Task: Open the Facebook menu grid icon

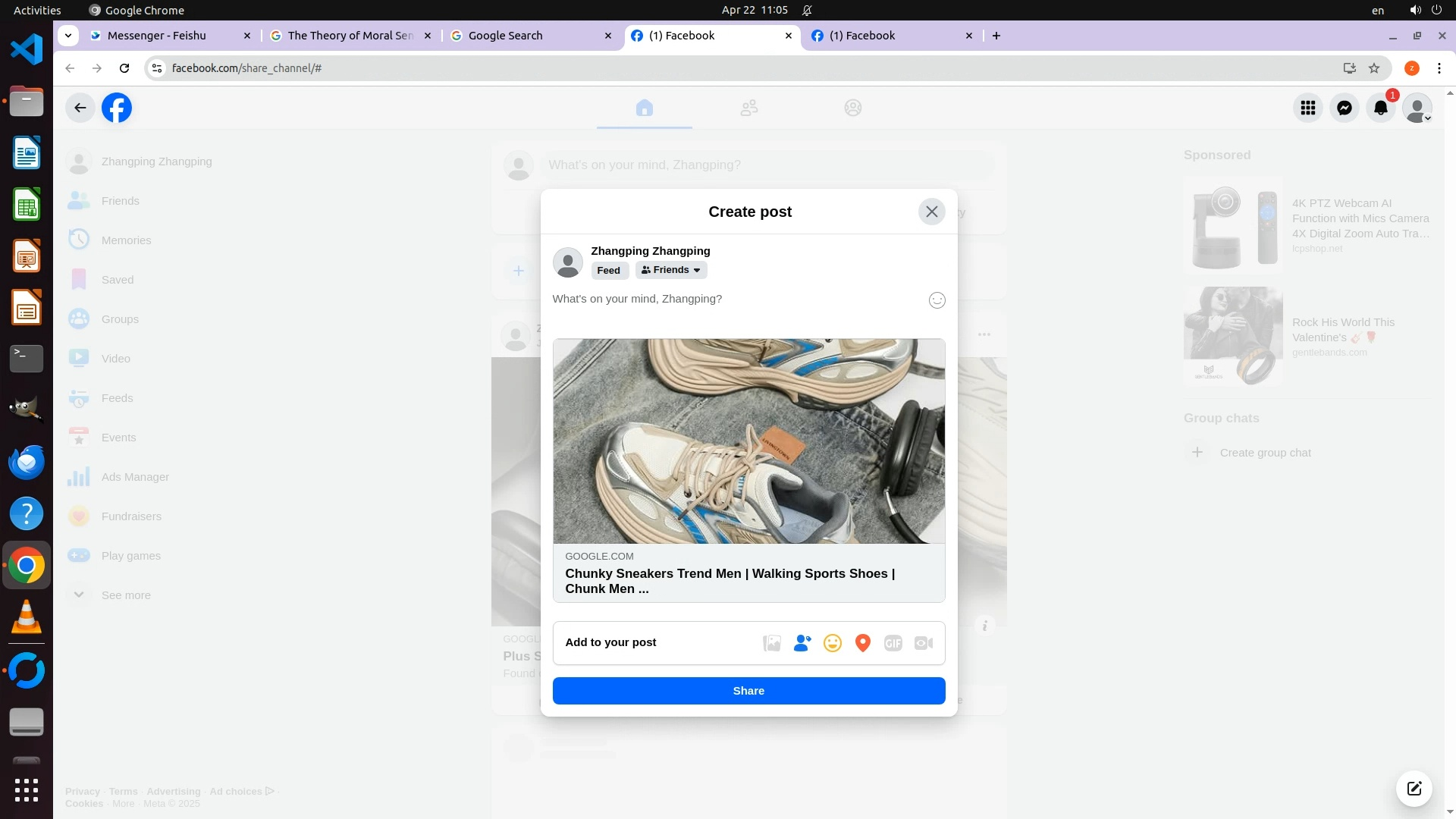Action: coord(1307,108)
